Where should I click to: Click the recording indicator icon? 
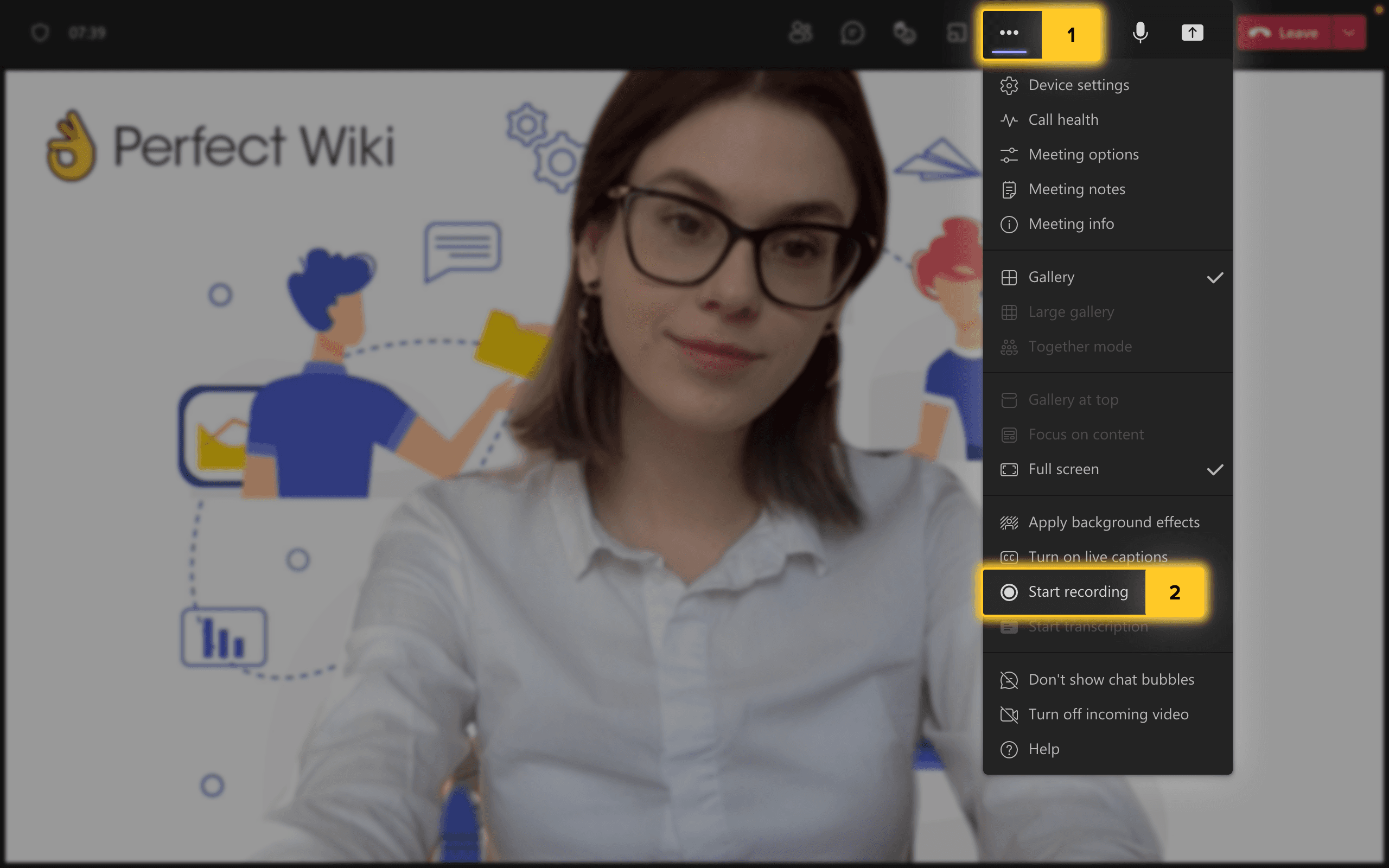point(1010,591)
